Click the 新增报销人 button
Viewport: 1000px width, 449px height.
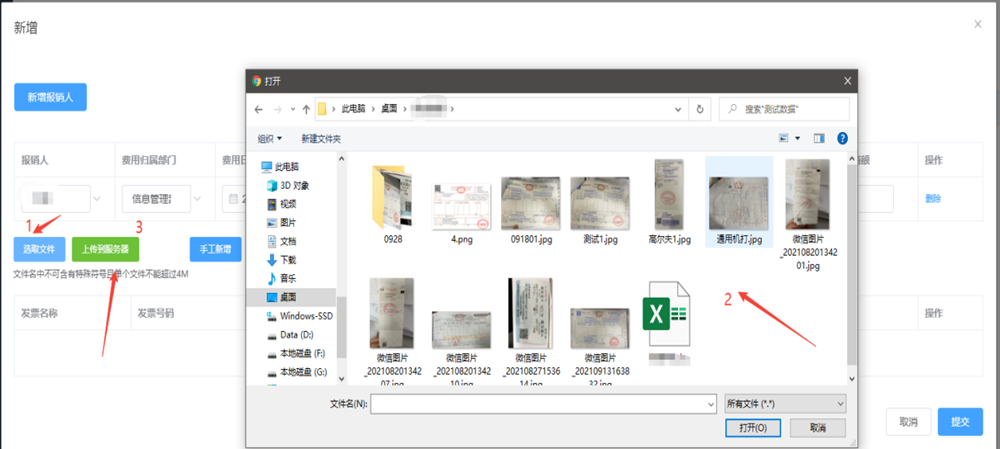pos(50,97)
